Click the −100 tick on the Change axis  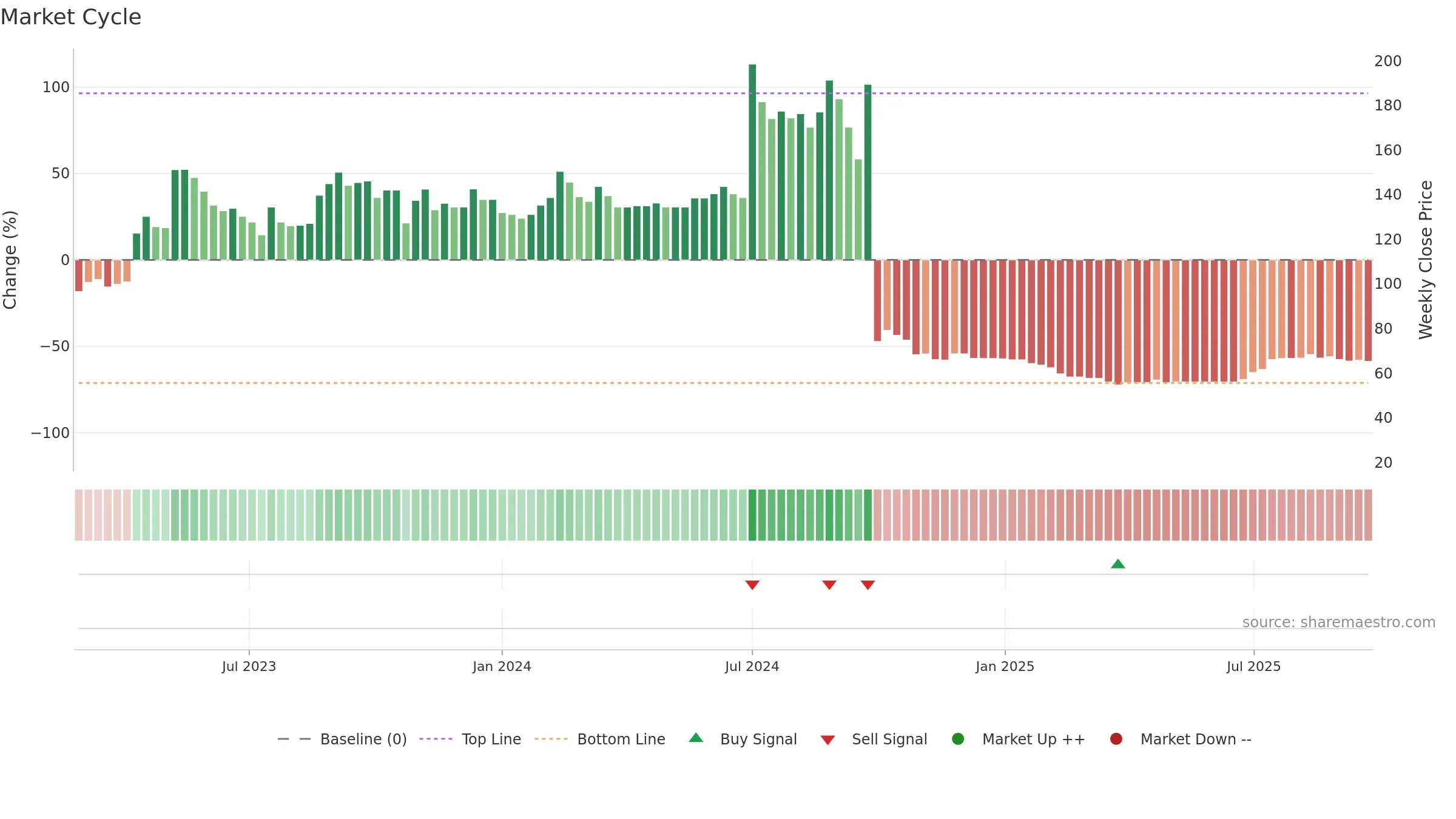(x=50, y=433)
